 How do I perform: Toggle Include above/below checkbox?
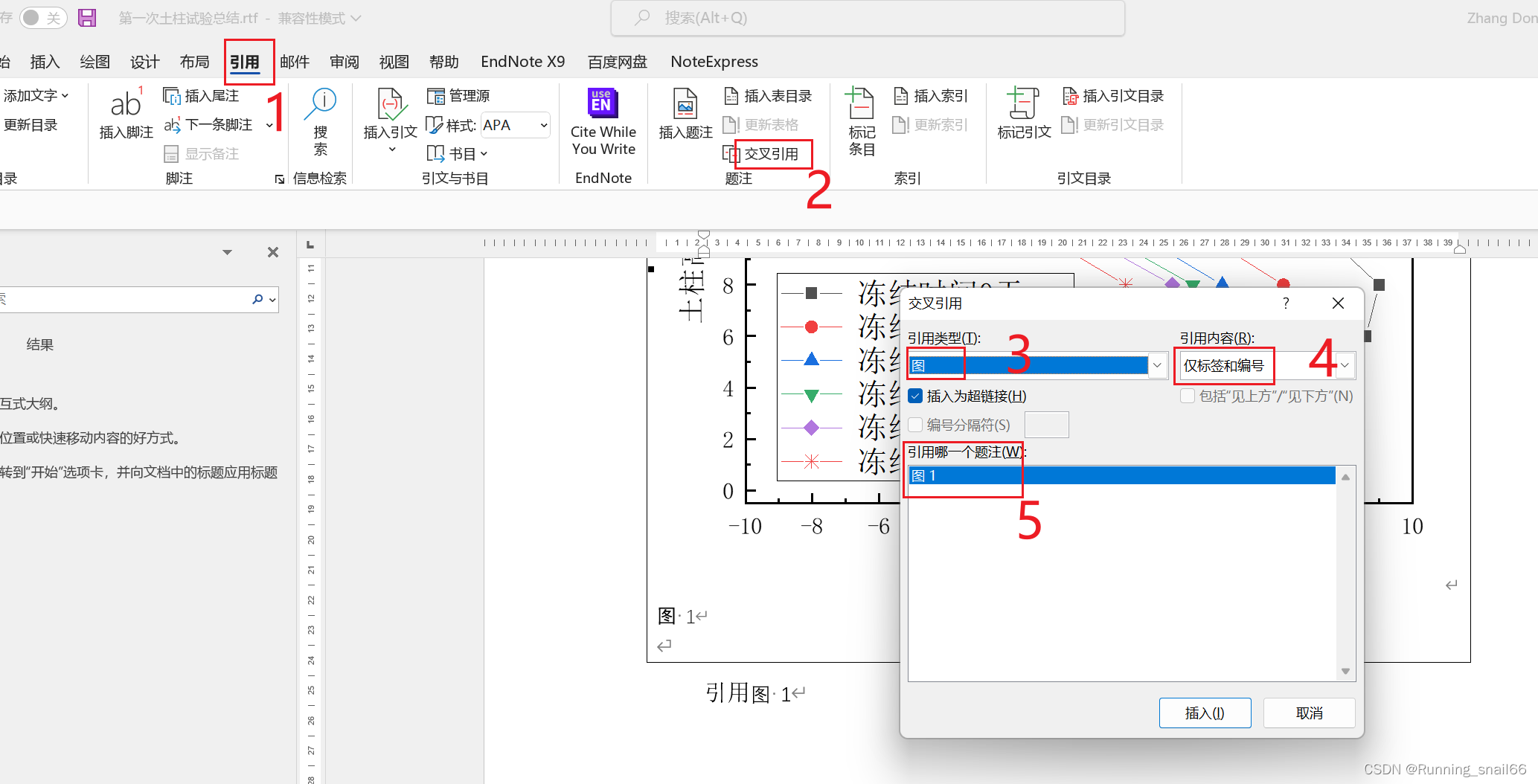[1188, 396]
